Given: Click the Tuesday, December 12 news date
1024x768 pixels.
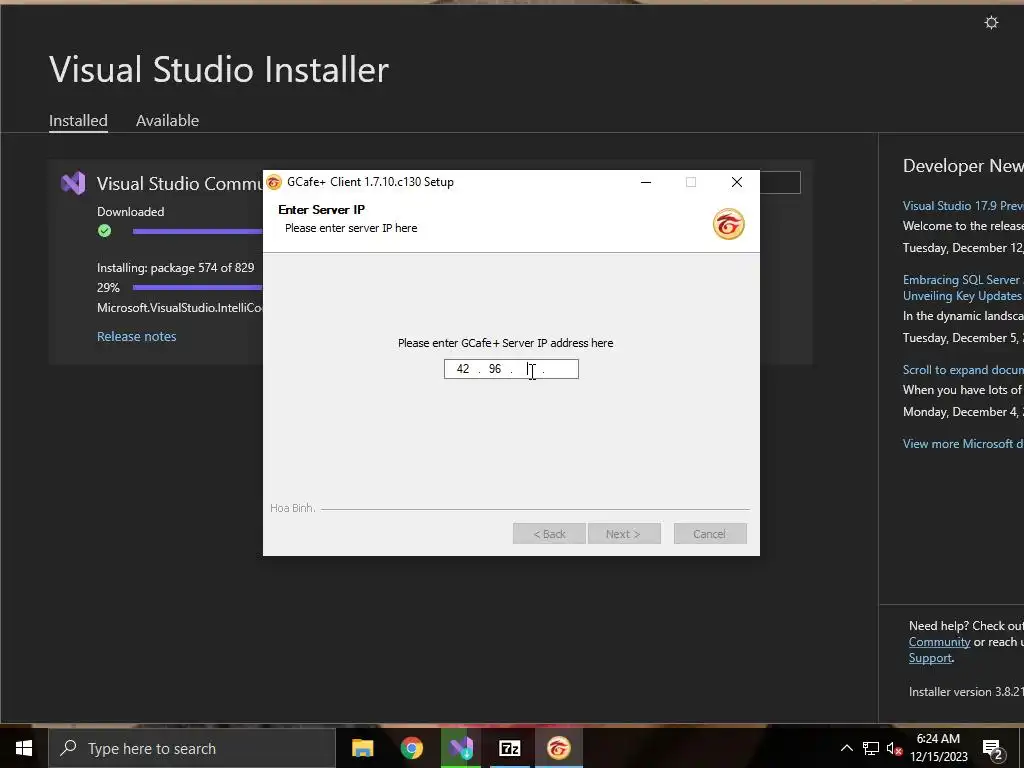Looking at the screenshot, I should (963, 248).
